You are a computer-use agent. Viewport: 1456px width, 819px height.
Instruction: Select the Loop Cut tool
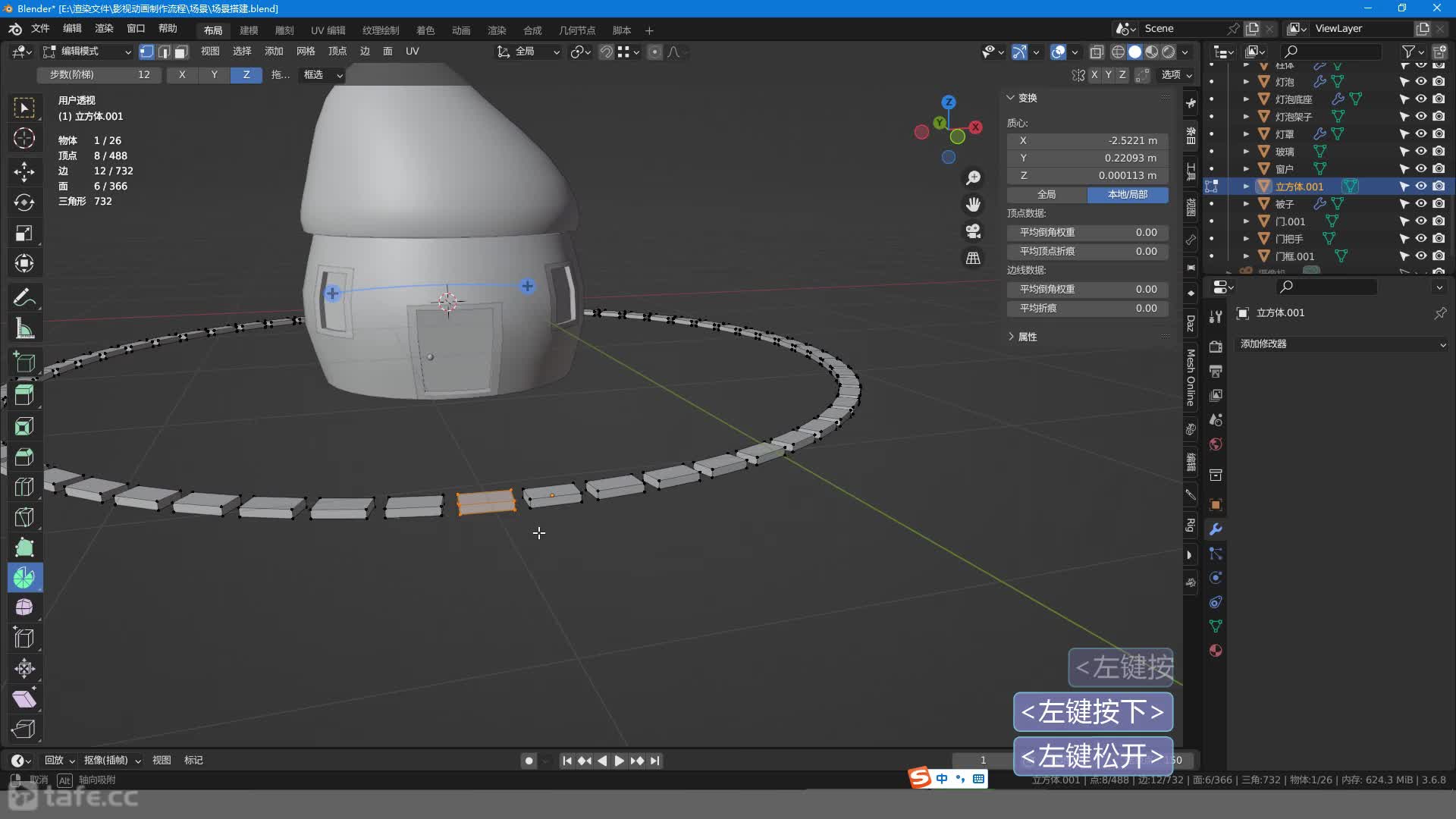click(24, 487)
